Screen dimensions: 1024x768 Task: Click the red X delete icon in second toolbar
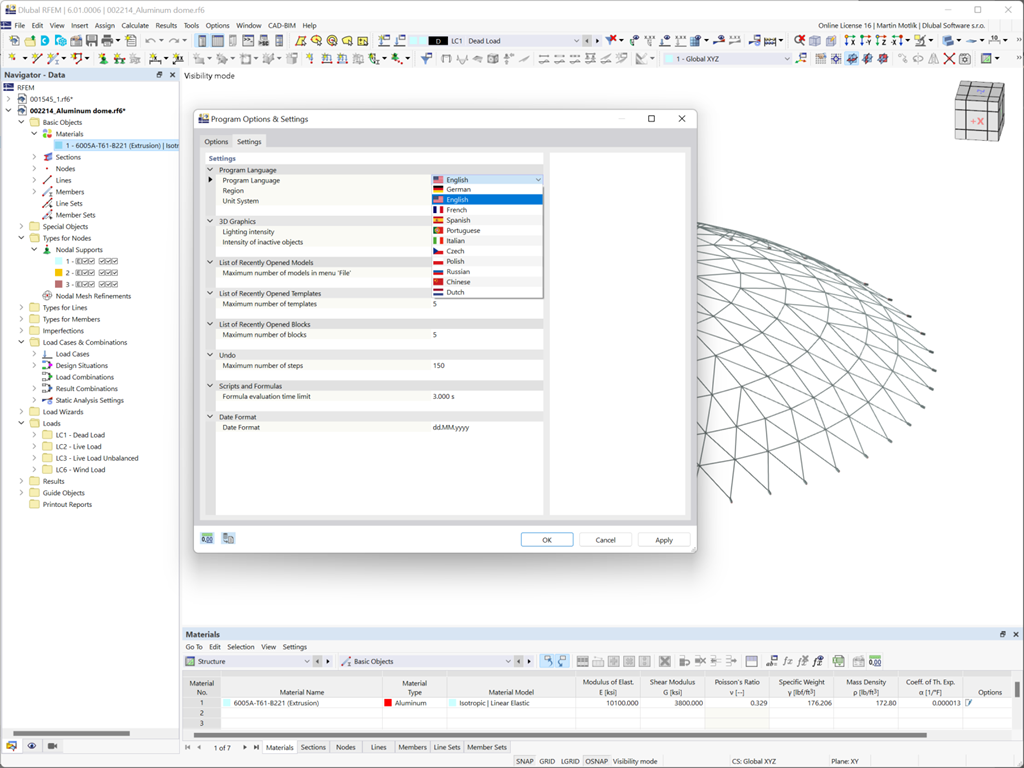[x=949, y=59]
